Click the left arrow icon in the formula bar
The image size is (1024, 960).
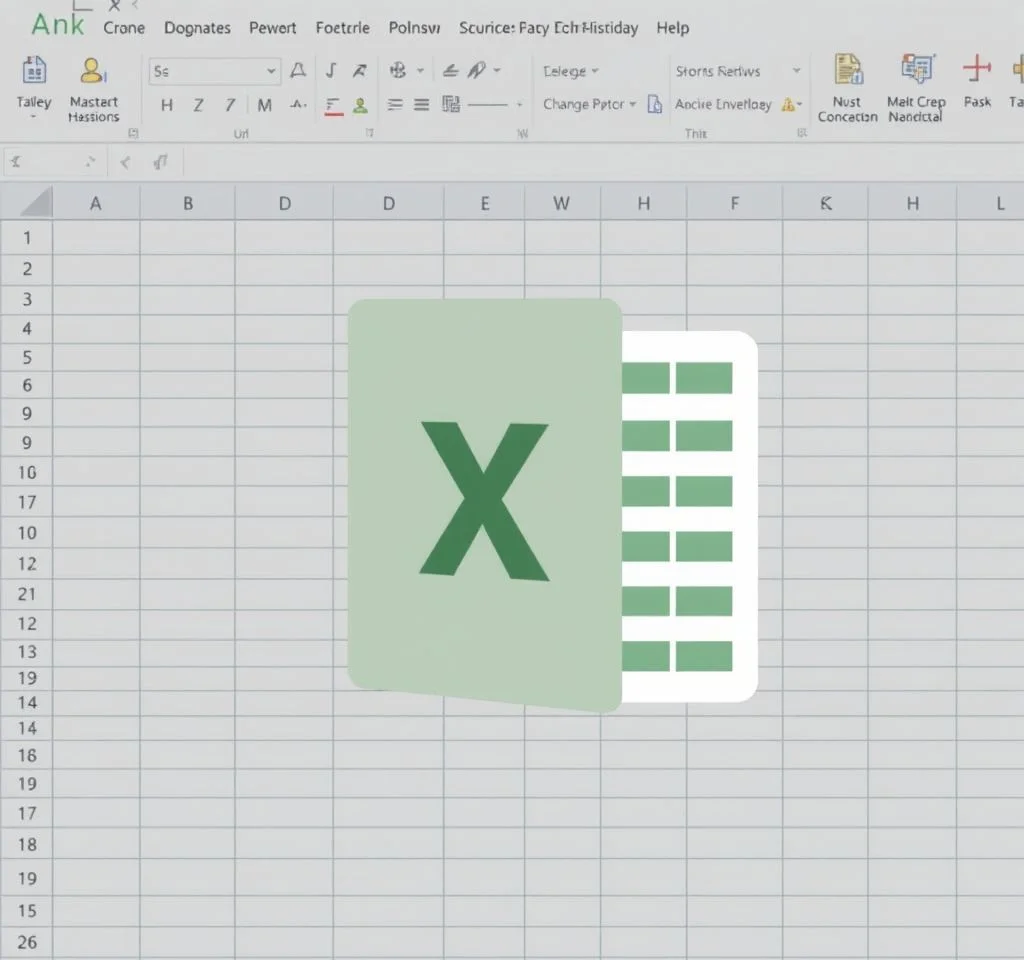(x=125, y=162)
